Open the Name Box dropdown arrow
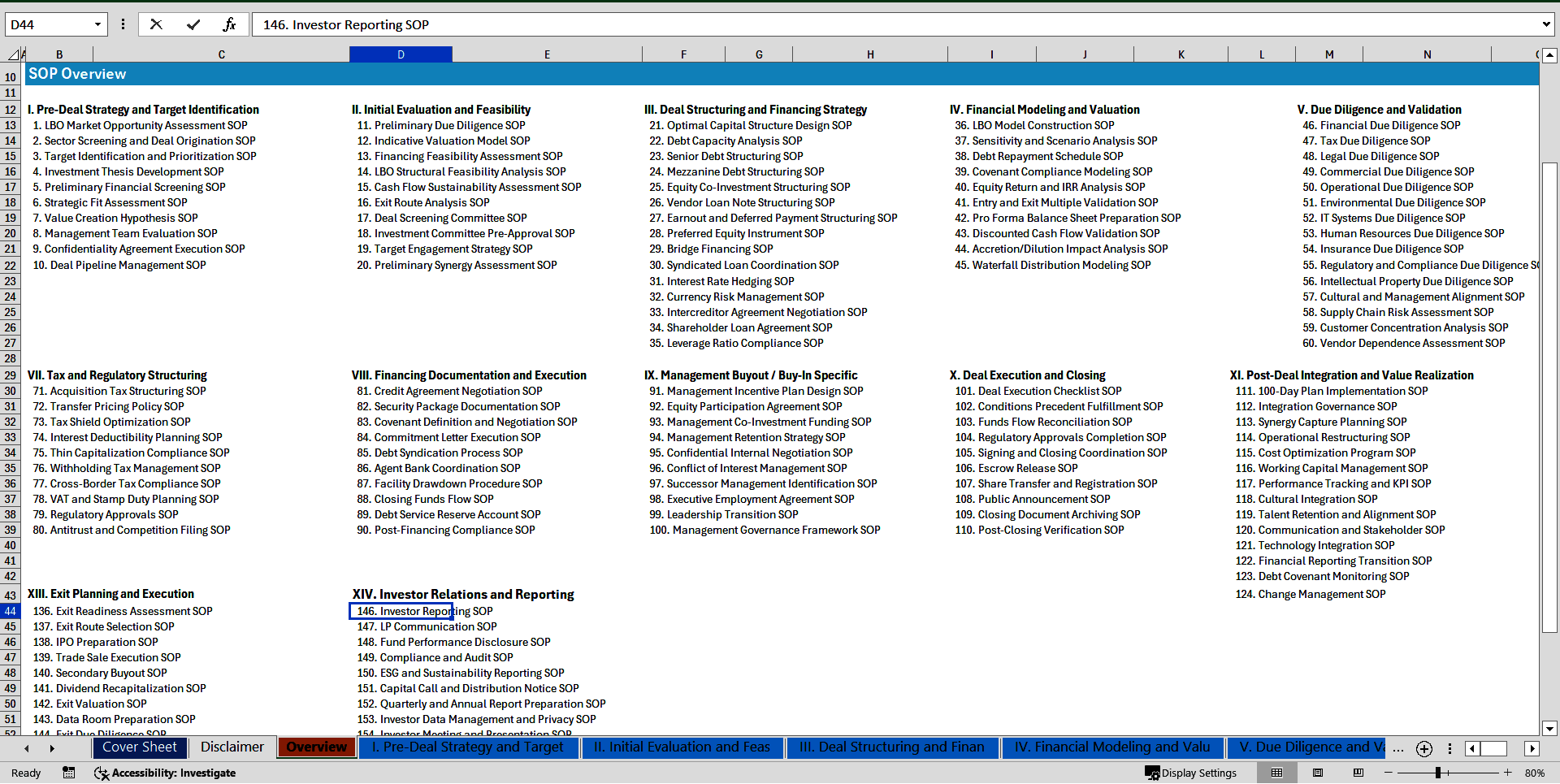This screenshot has width=1560, height=784. coord(97,24)
